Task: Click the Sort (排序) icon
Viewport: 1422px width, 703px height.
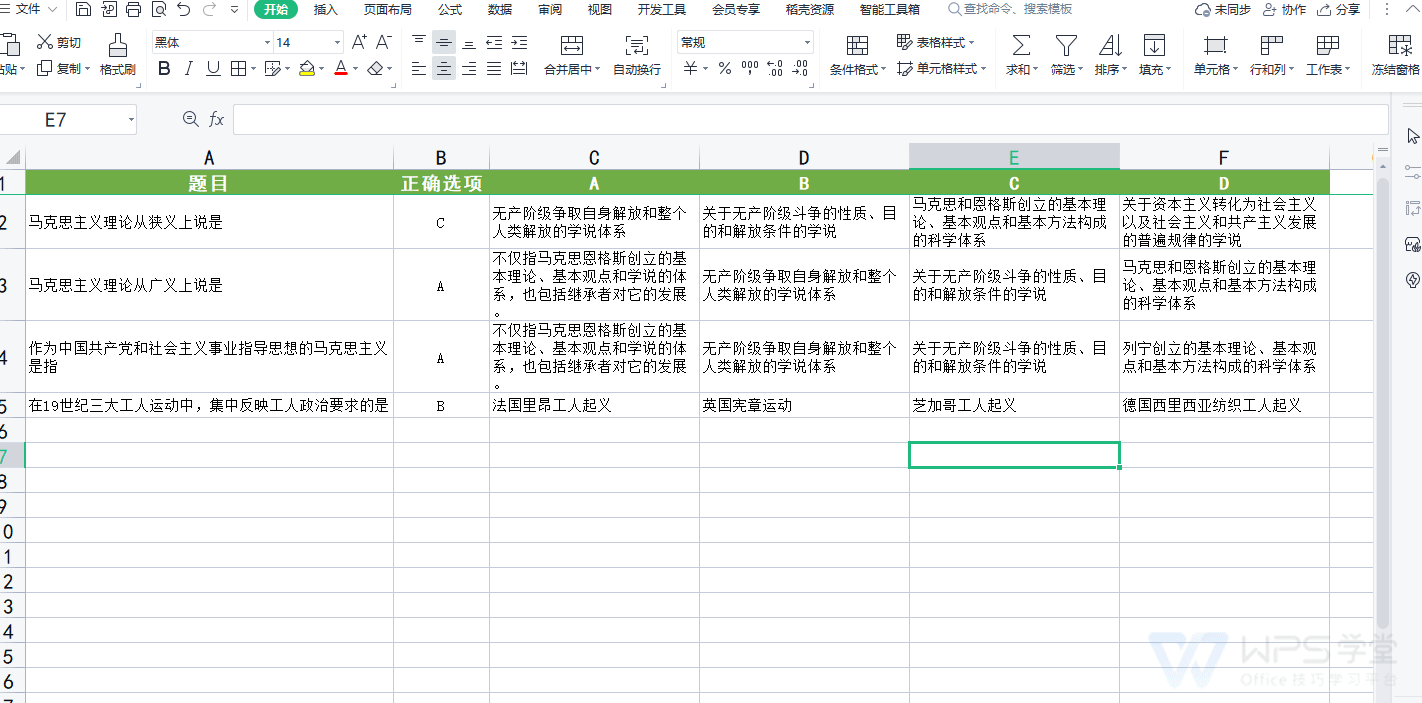Action: coord(1110,45)
